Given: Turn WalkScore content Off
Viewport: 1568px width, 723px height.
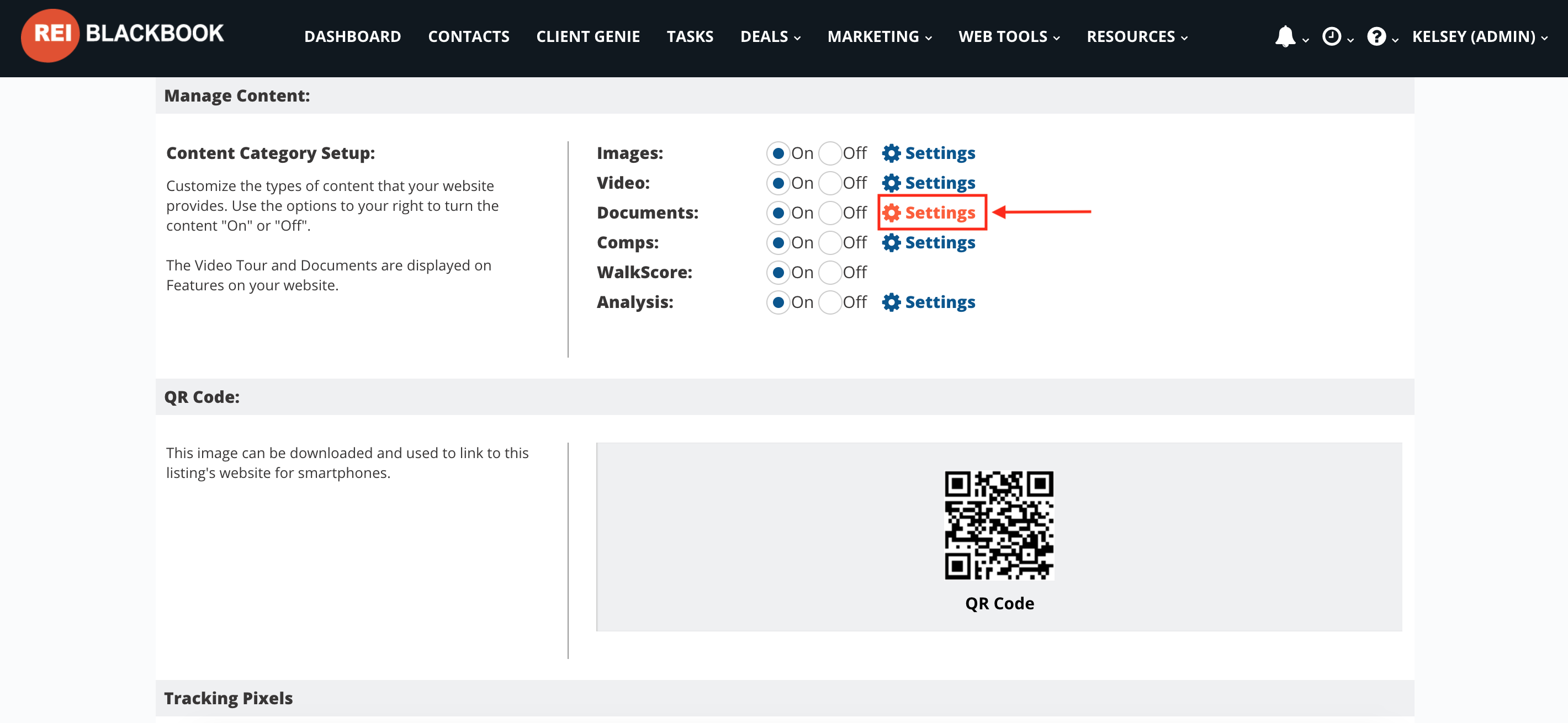Looking at the screenshot, I should 830,273.
